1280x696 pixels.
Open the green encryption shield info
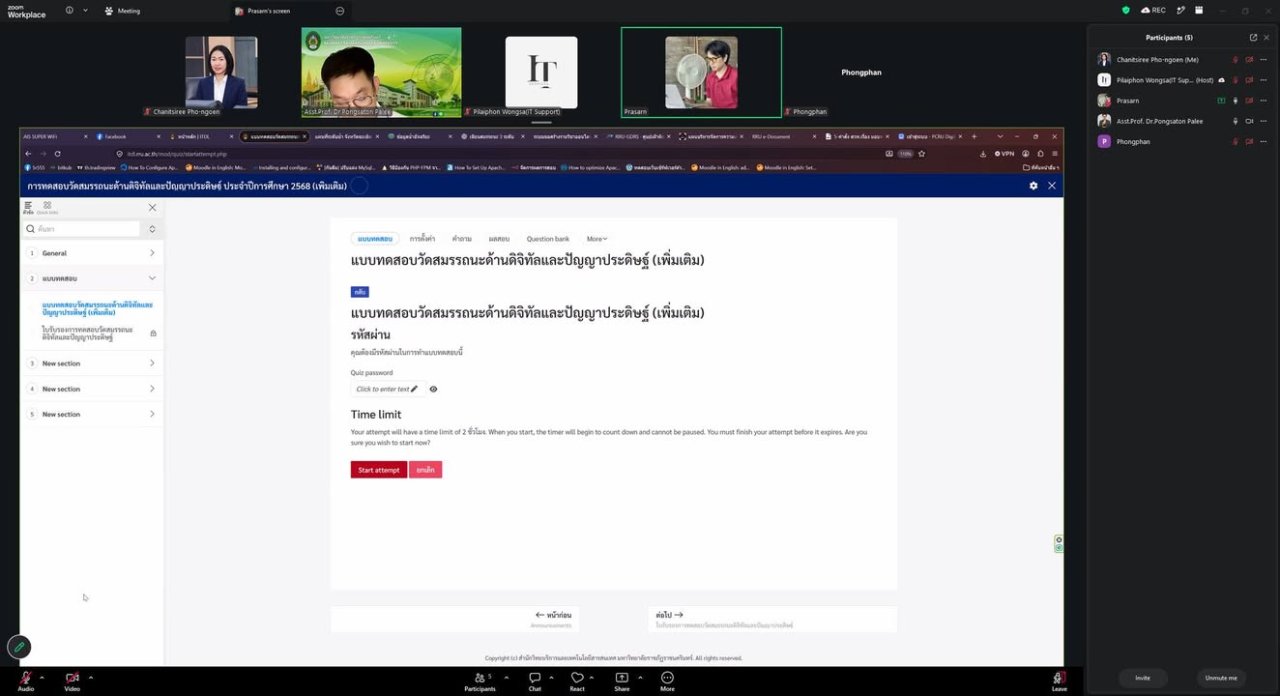point(1126,10)
